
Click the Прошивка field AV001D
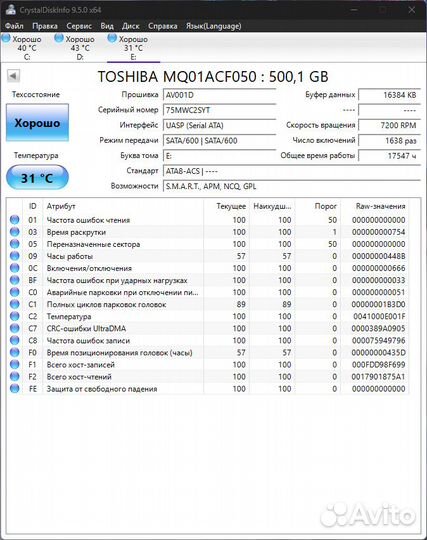[x=219, y=95]
